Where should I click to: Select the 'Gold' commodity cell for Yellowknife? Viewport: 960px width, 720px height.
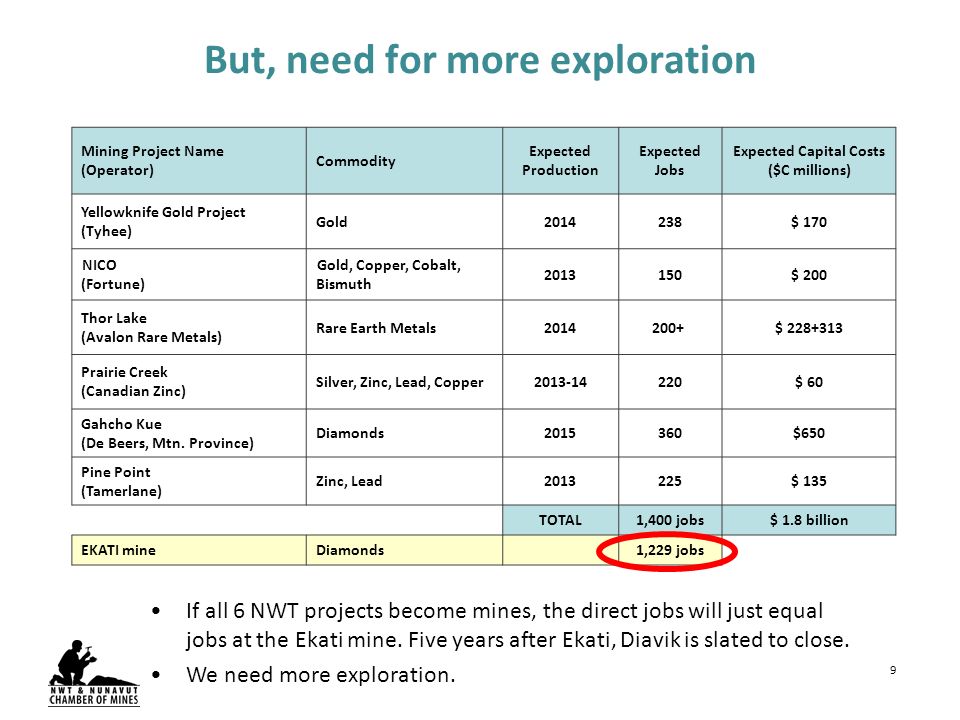tap(404, 222)
